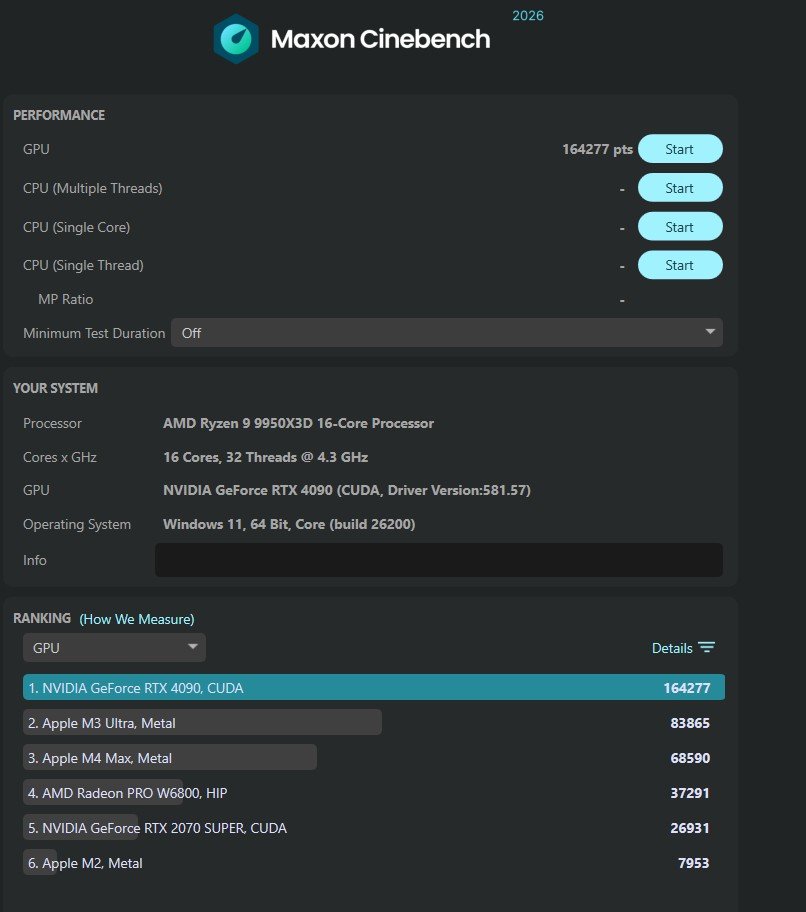
Task: Click the 83865 ranking score
Action: pos(690,723)
